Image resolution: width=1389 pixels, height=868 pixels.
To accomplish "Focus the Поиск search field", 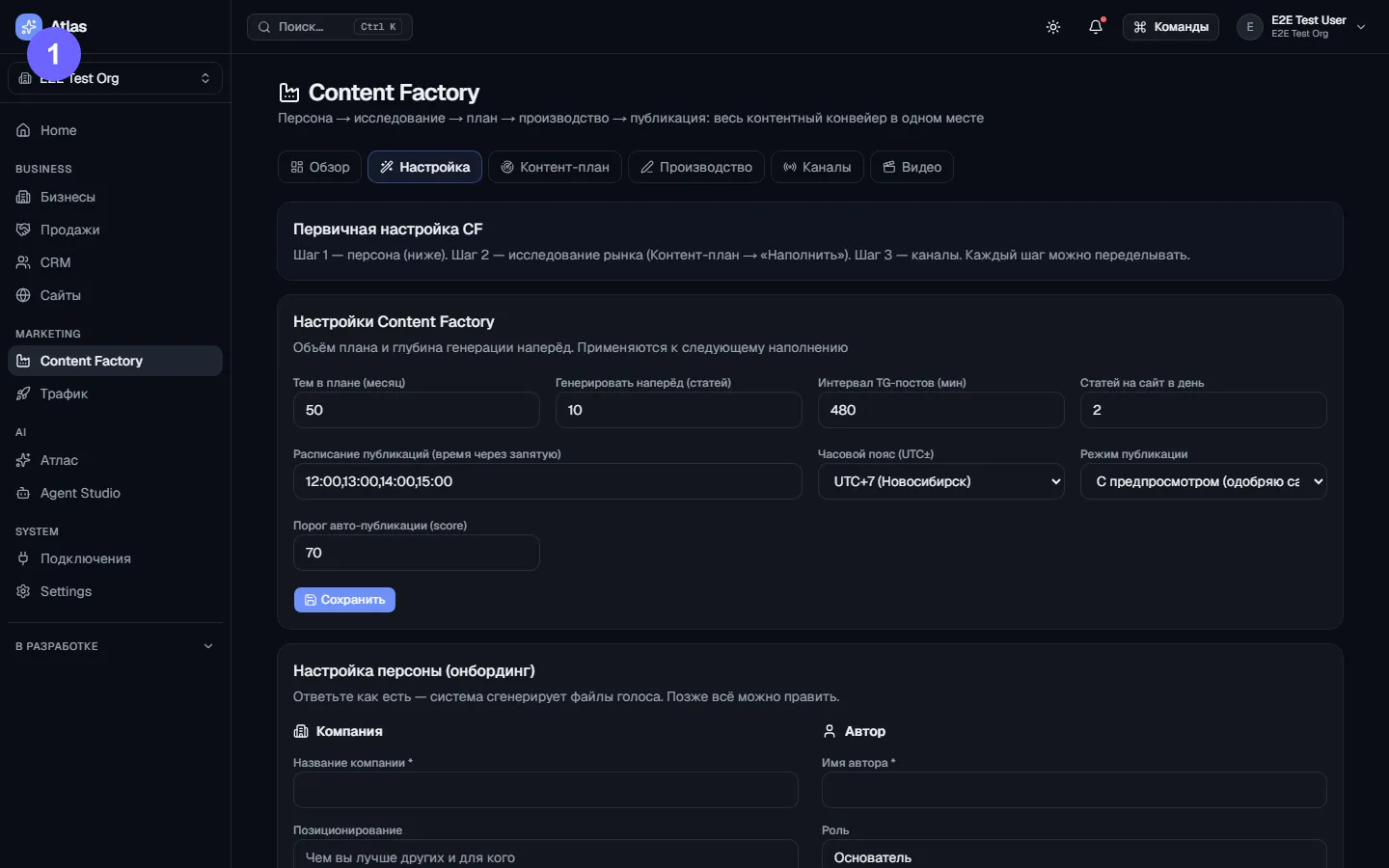I will (x=330, y=27).
